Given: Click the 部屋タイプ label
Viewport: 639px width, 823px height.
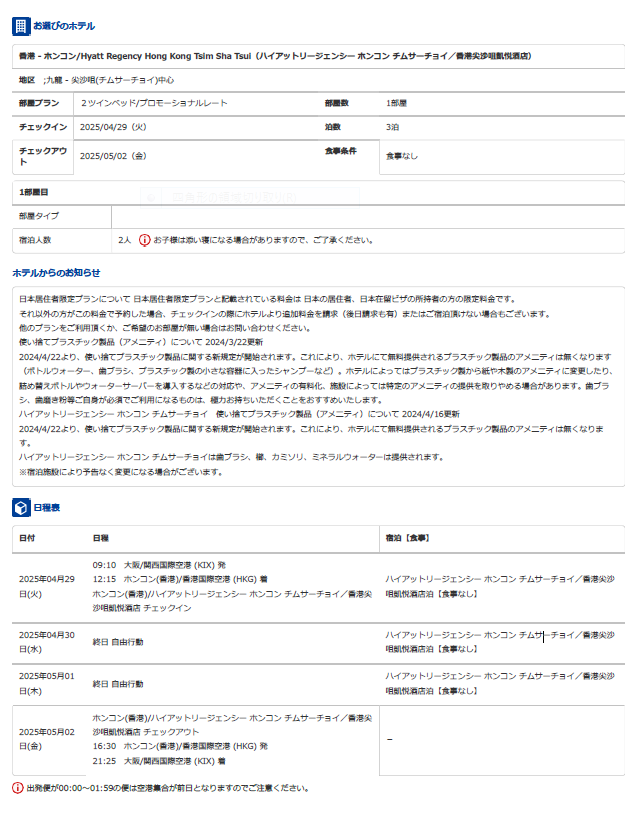Looking at the screenshot, I should pos(39,216).
